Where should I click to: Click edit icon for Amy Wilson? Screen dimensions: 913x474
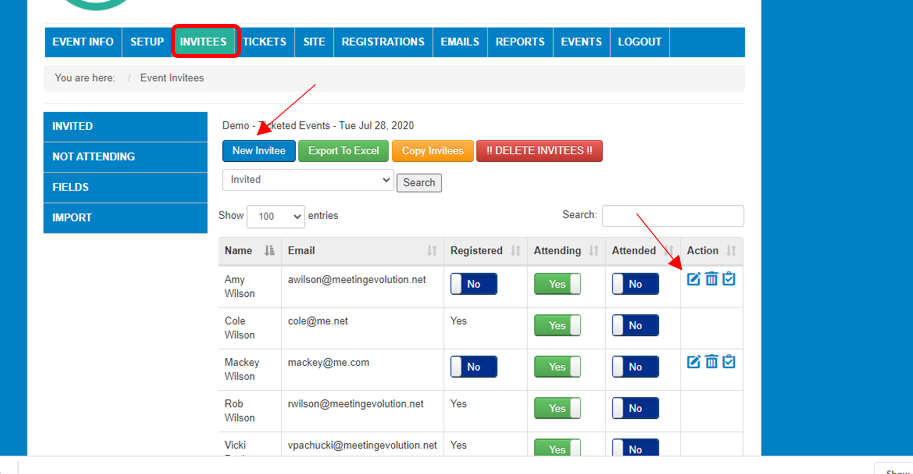(x=694, y=279)
